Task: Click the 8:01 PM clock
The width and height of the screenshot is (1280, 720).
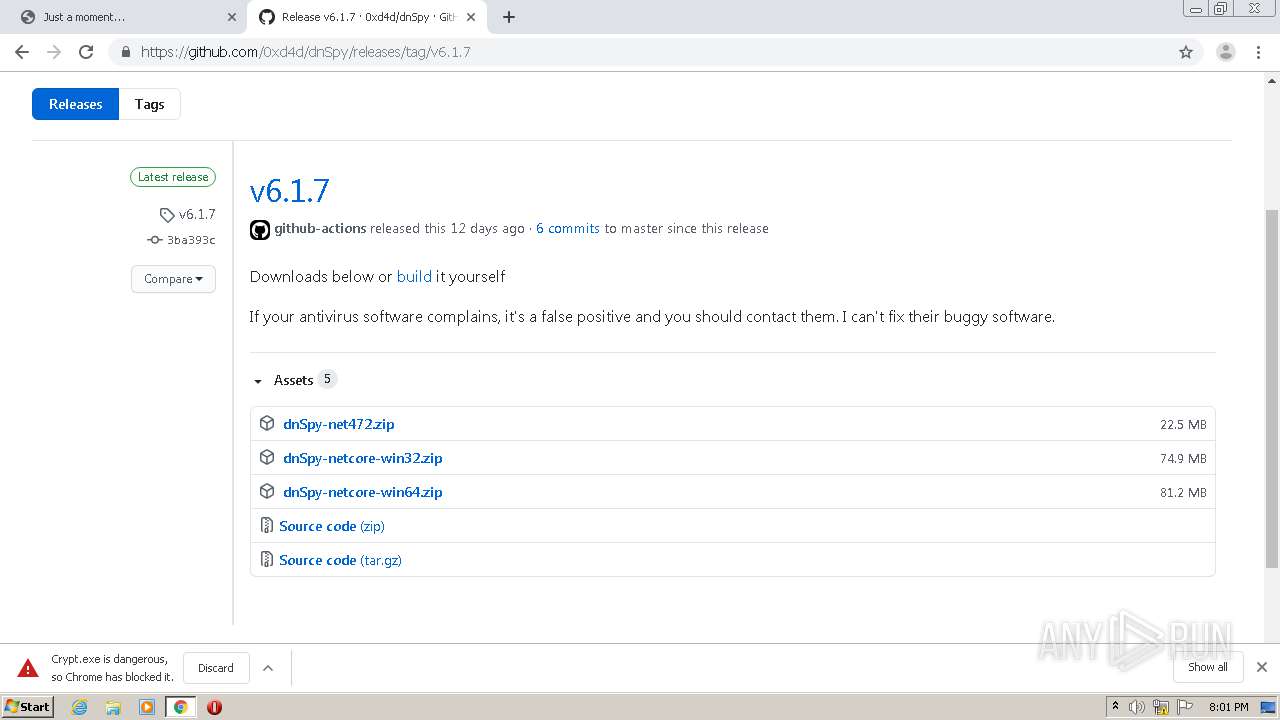Action: (x=1228, y=707)
